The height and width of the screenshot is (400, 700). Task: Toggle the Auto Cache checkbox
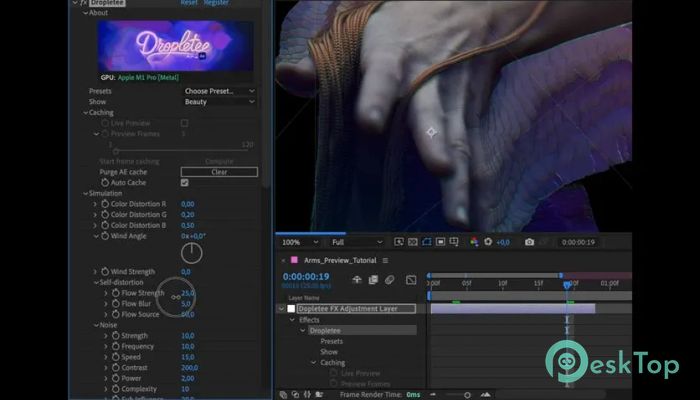pos(184,182)
